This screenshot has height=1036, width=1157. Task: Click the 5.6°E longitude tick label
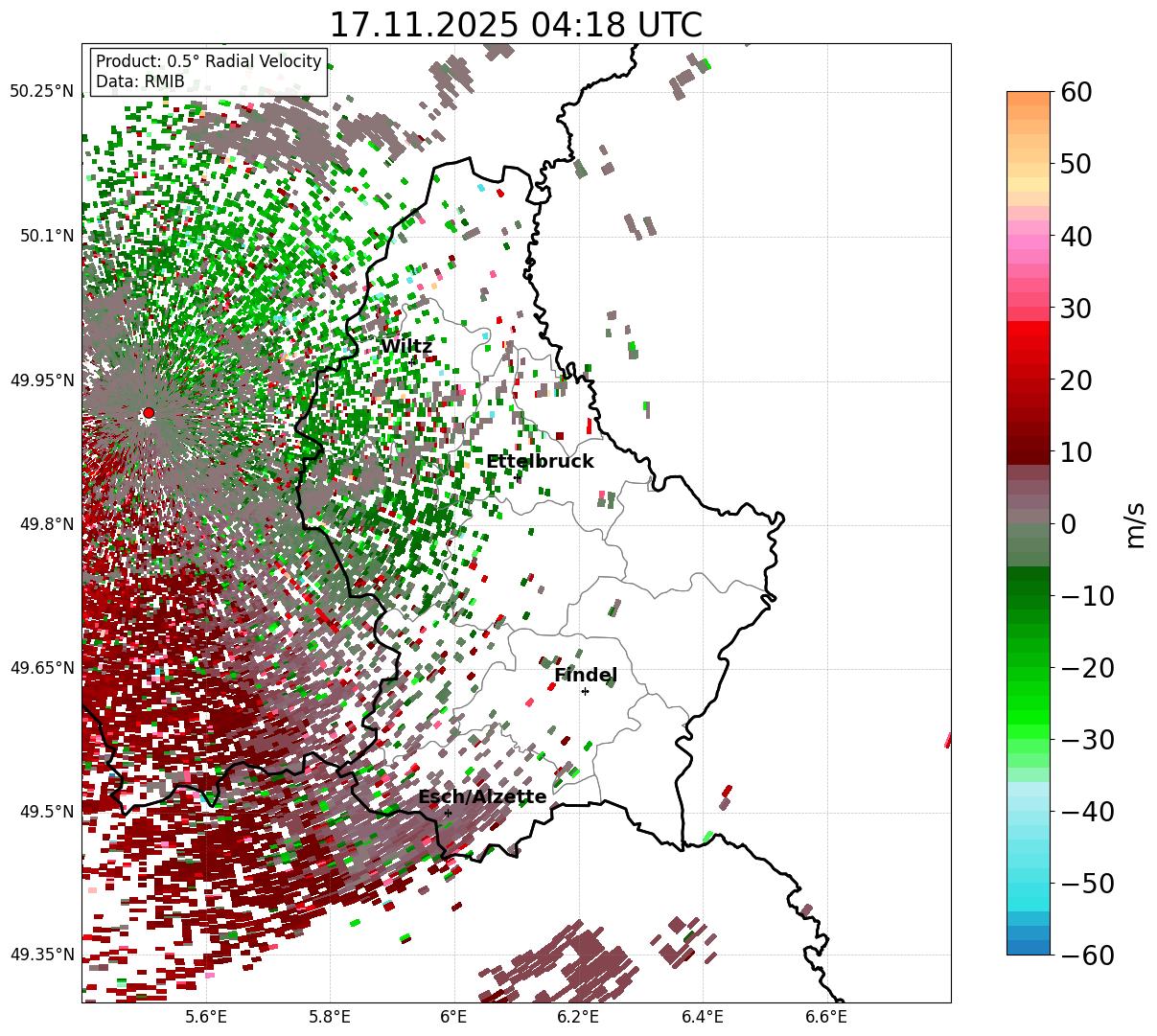[206, 1017]
